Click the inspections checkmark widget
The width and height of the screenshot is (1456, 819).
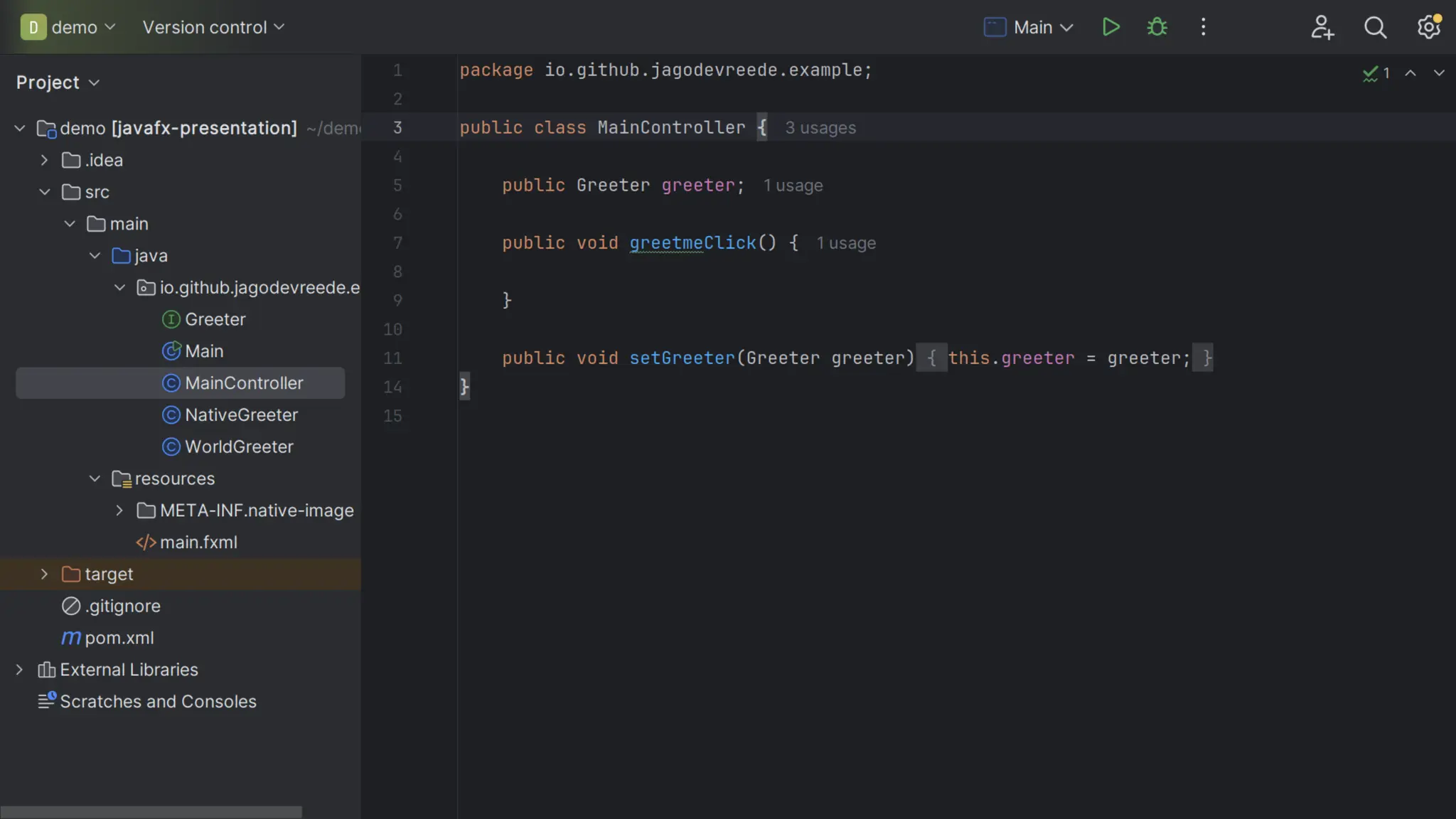coord(1376,73)
